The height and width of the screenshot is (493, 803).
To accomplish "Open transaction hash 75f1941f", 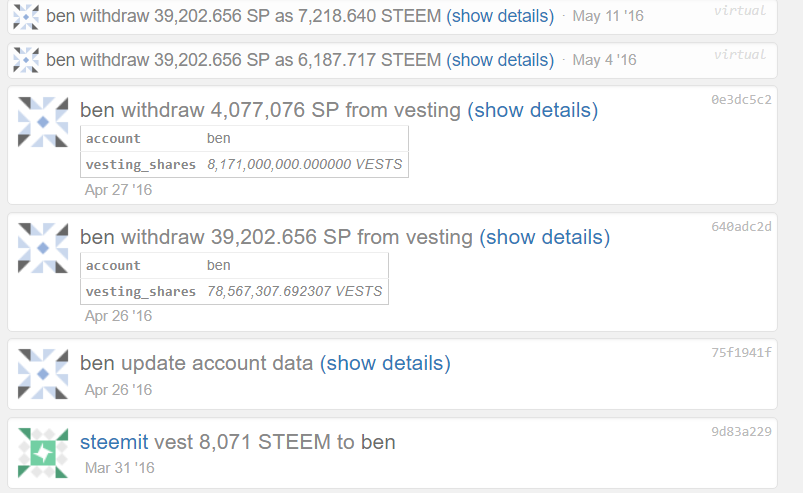I will pos(741,353).
